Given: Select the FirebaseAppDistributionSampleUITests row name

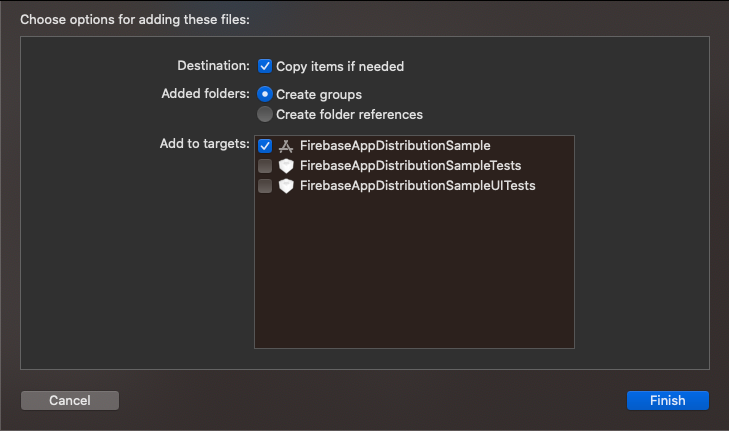Looking at the screenshot, I should (x=418, y=186).
